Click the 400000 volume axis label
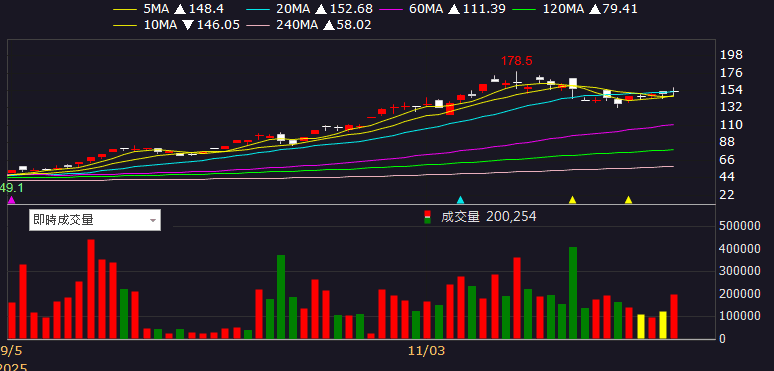The height and width of the screenshot is (371, 774). coord(740,249)
